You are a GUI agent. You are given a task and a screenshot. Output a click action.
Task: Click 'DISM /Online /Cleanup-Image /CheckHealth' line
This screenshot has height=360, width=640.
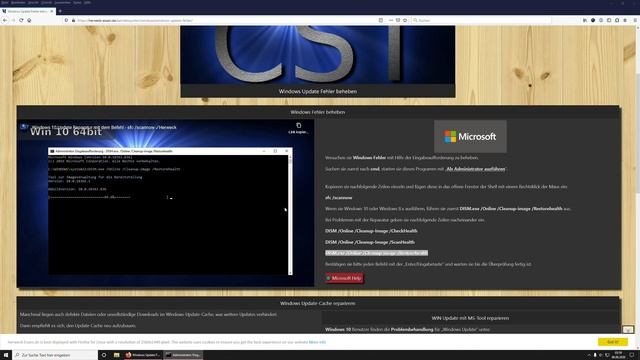[x=371, y=231]
